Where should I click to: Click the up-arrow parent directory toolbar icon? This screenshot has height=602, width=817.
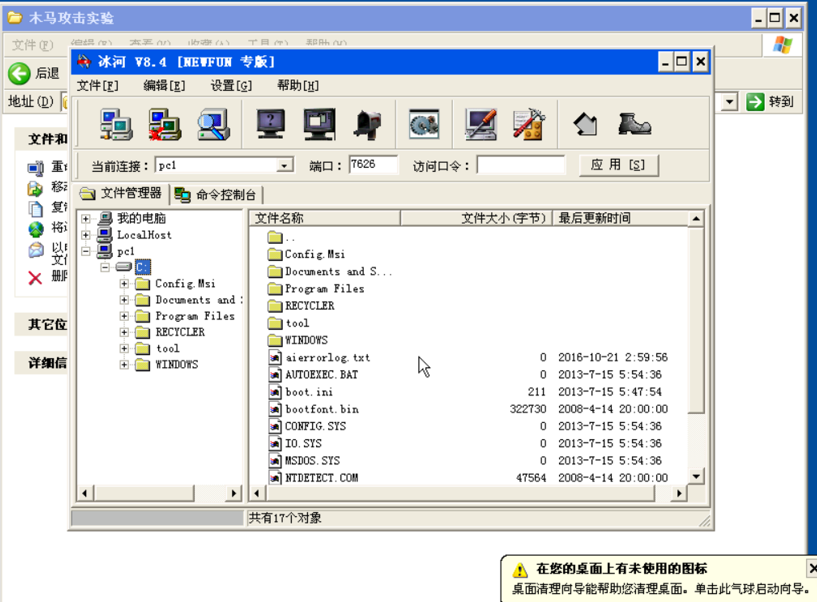(586, 125)
